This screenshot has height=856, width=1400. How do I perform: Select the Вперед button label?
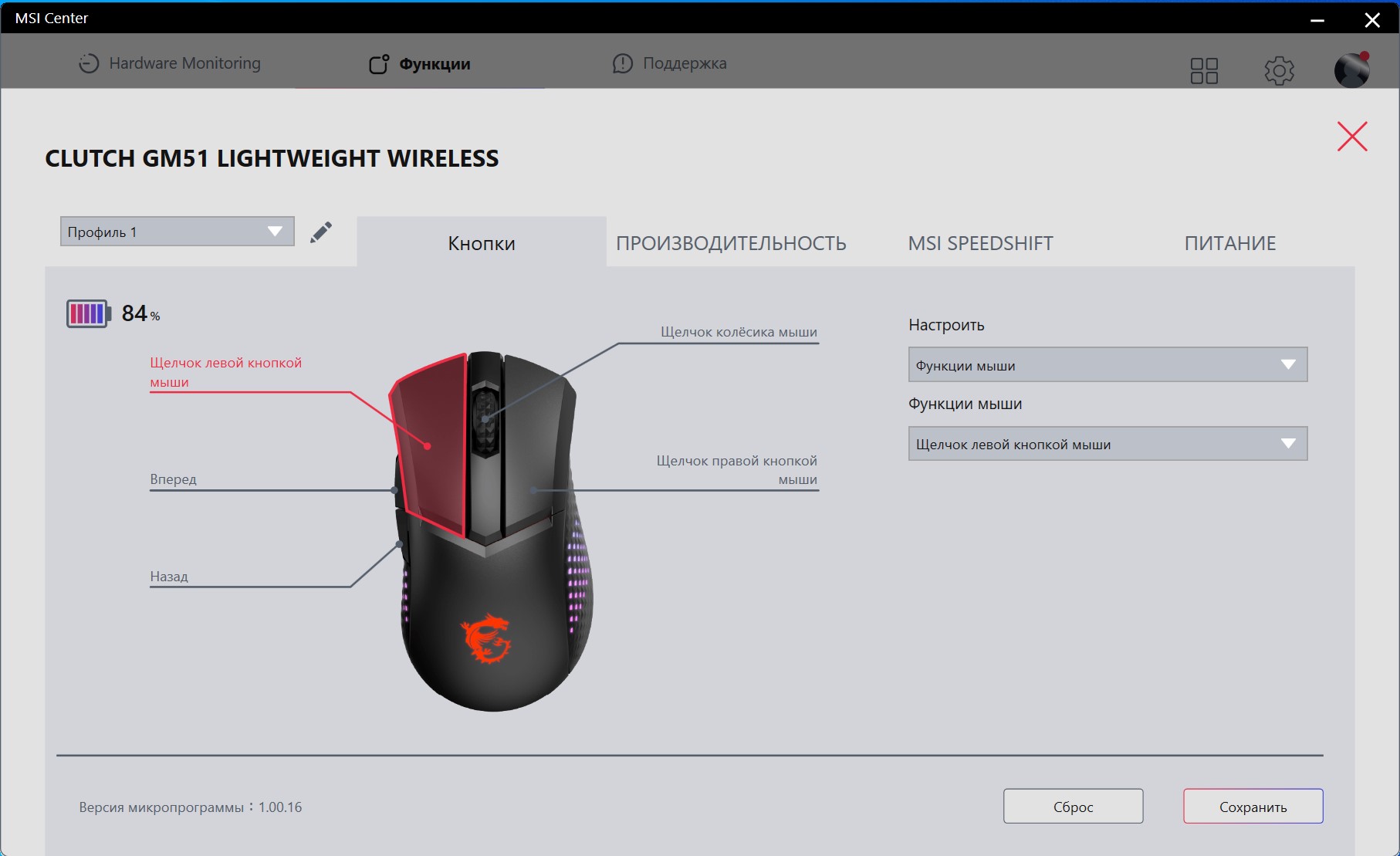[x=174, y=479]
